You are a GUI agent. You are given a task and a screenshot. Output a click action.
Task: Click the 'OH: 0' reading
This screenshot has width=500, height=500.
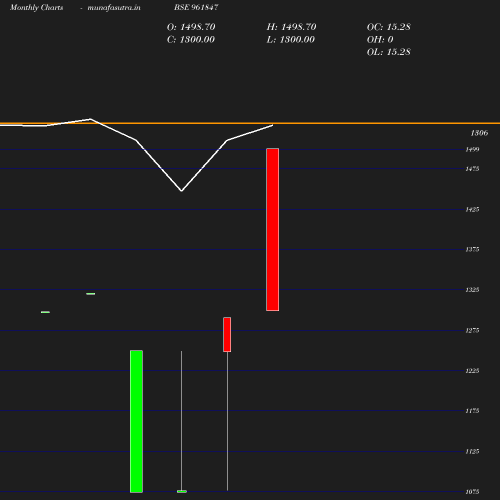tap(380, 39)
